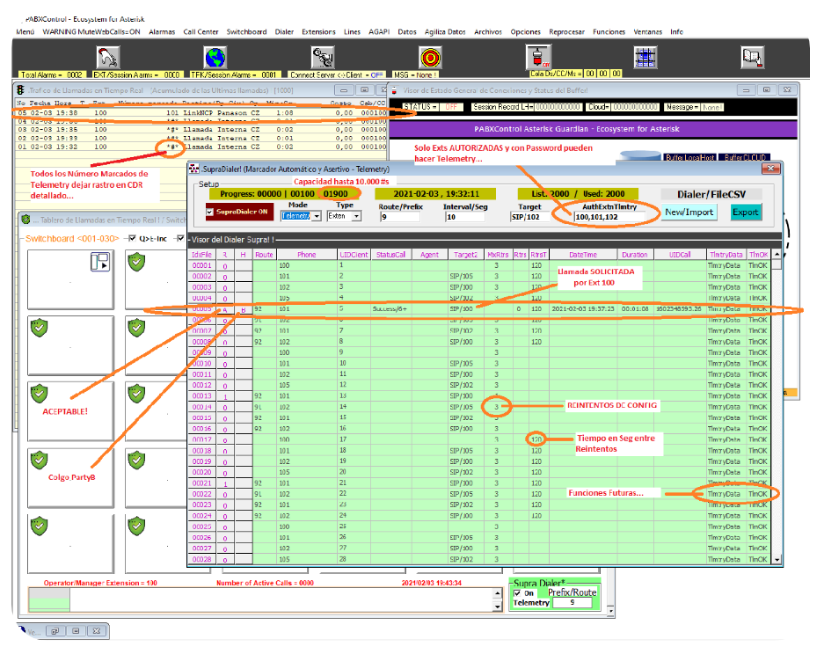The height and width of the screenshot is (645, 821).
Task: Open the Switchboard menu
Action: pos(247,32)
